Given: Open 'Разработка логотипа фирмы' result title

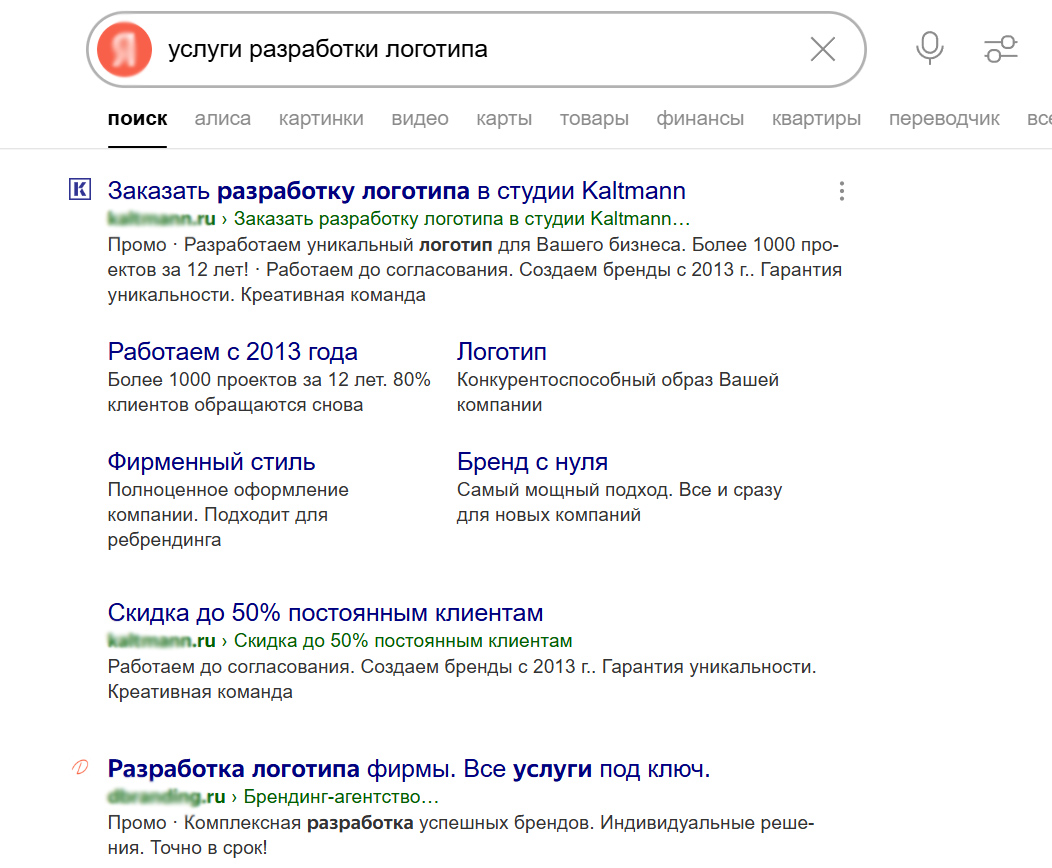Looking at the screenshot, I should [408, 770].
